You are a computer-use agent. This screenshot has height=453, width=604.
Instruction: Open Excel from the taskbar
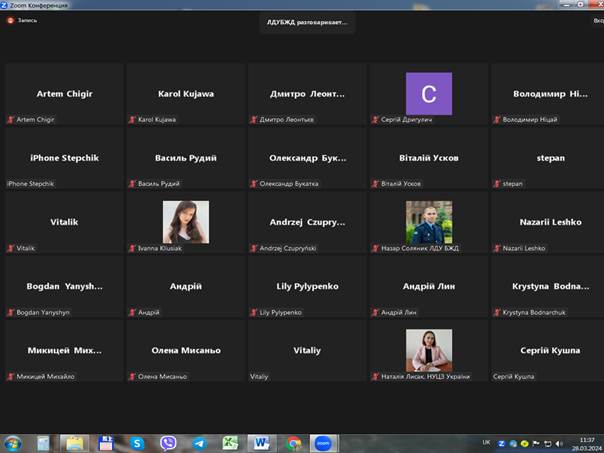click(230, 443)
